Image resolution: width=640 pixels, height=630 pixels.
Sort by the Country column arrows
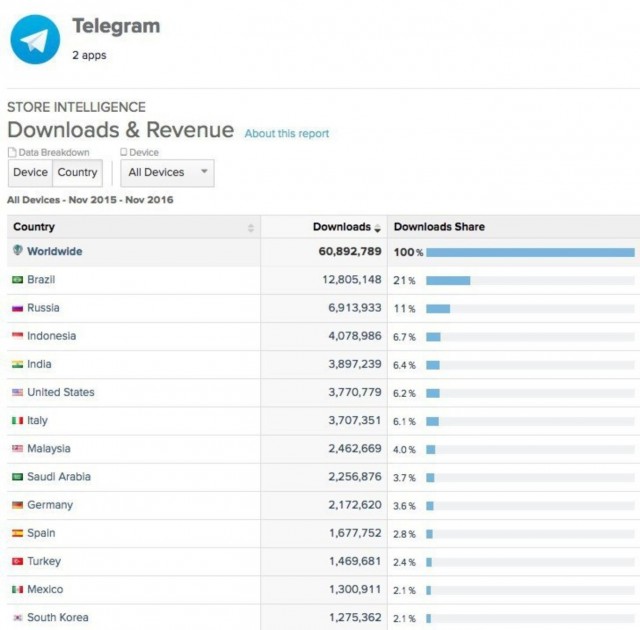point(251,228)
